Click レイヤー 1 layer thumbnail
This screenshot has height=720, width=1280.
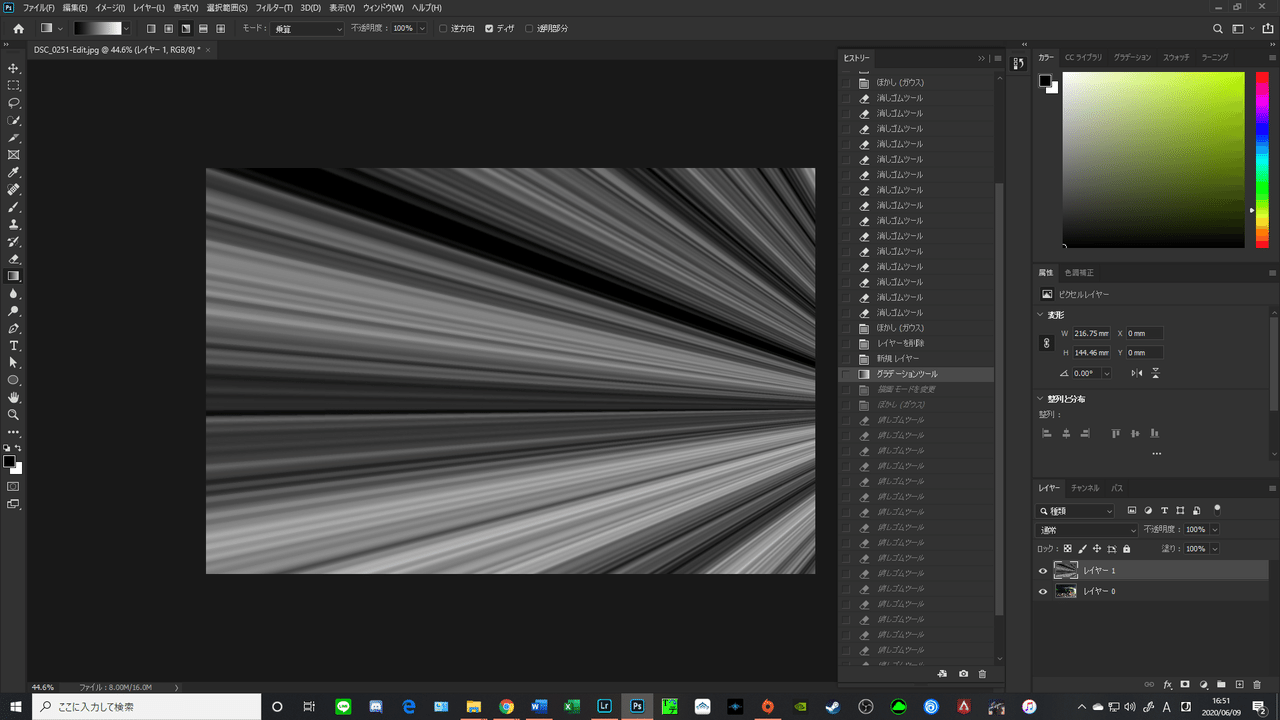pyautogui.click(x=1066, y=571)
